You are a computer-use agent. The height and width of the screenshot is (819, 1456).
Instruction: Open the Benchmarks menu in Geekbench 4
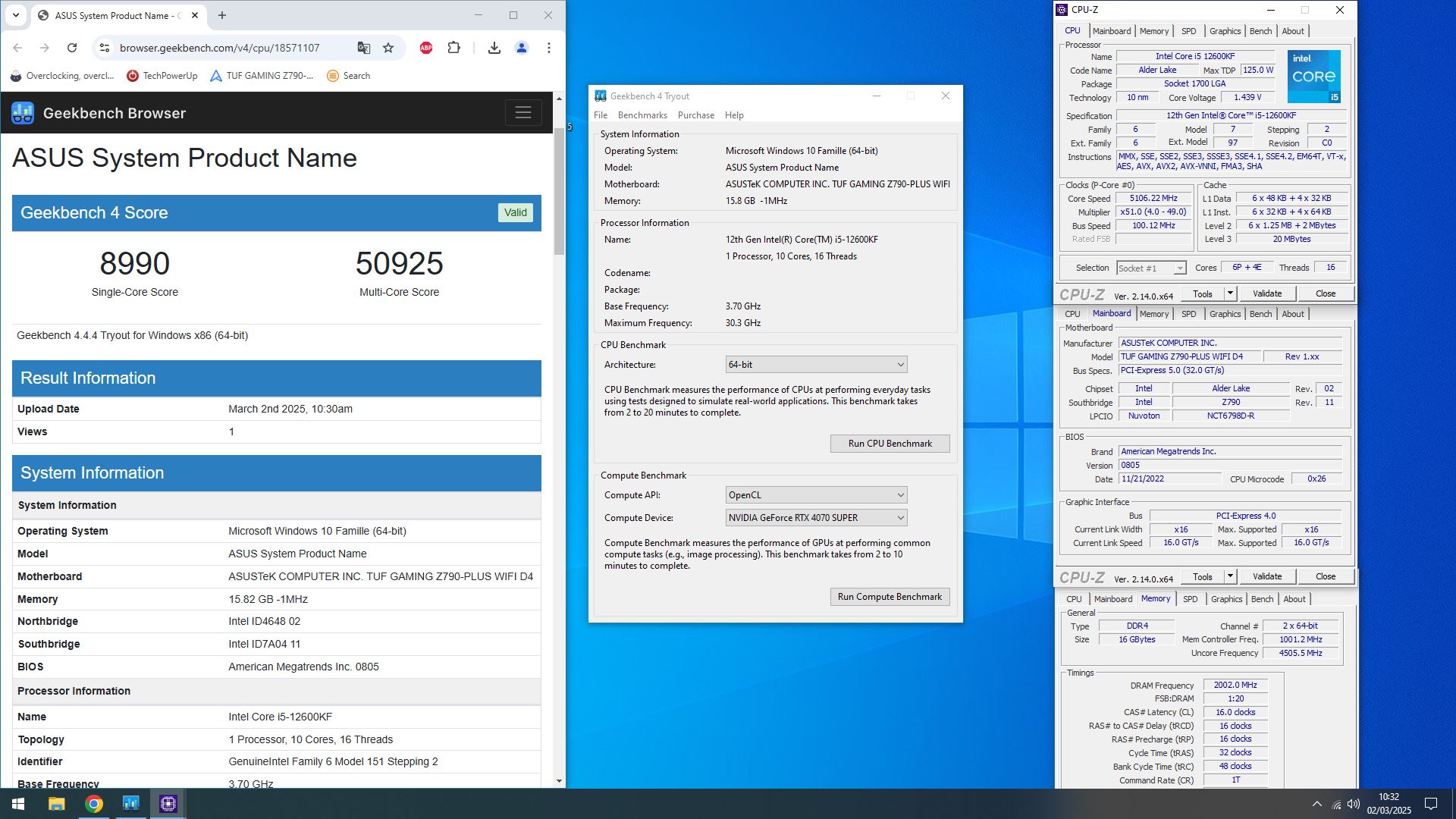point(642,115)
